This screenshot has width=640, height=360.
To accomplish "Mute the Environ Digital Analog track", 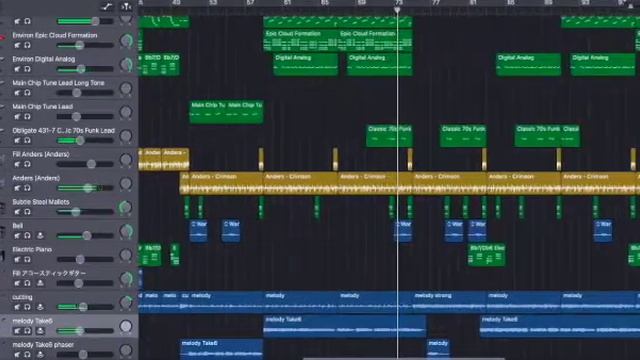I will [x=17, y=69].
